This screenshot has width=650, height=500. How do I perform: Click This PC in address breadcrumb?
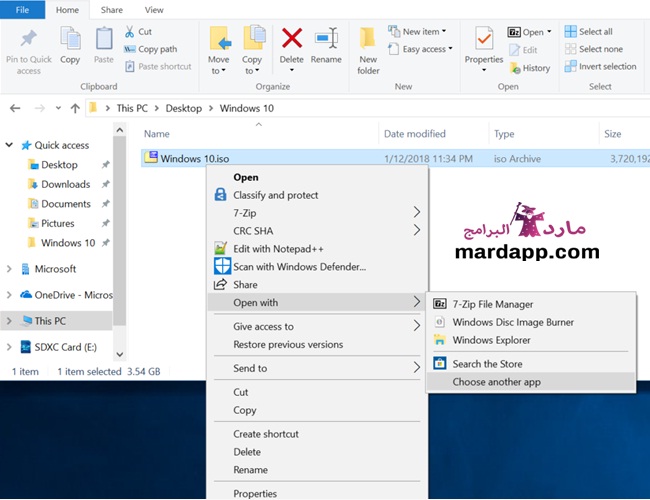132,108
